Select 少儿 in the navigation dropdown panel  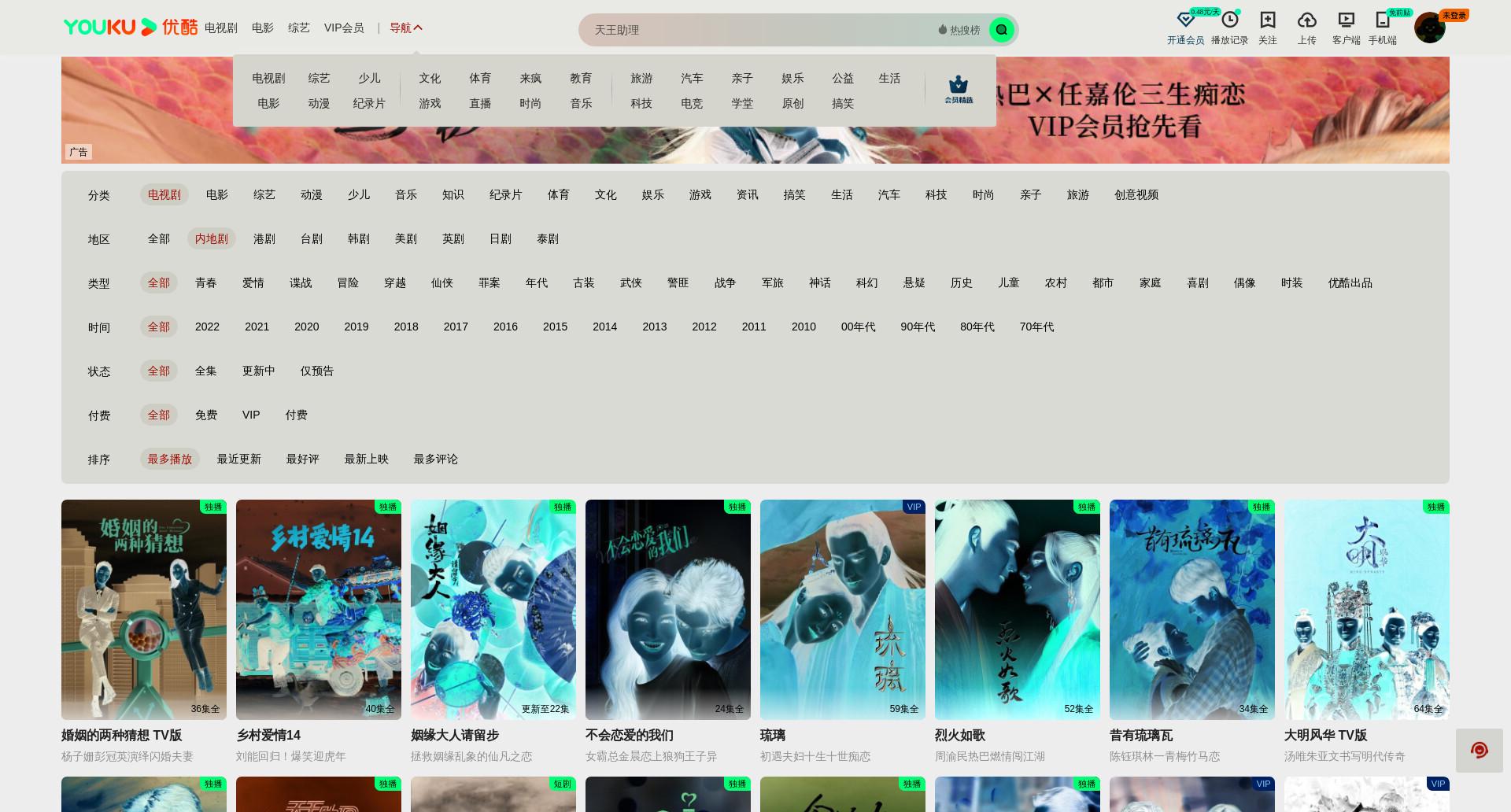[369, 78]
